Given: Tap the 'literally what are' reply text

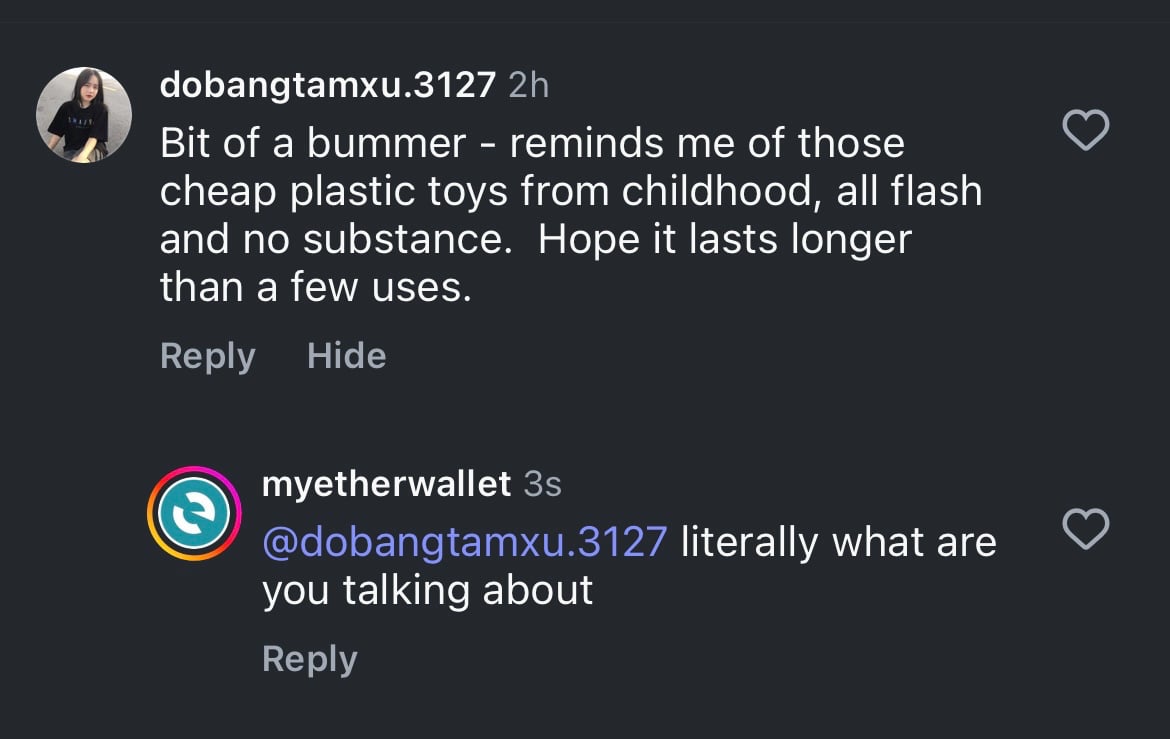Looking at the screenshot, I should [839, 542].
